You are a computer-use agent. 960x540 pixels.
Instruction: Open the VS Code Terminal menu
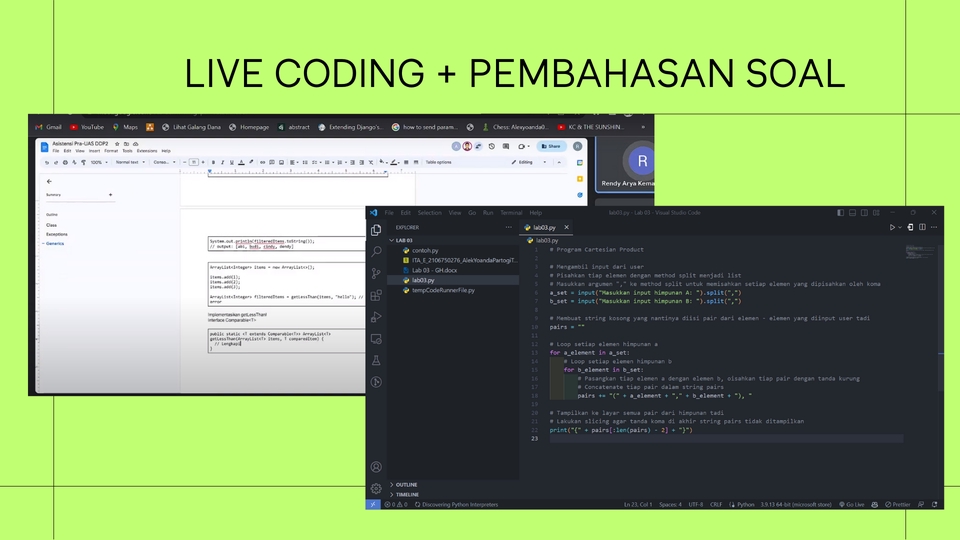511,212
